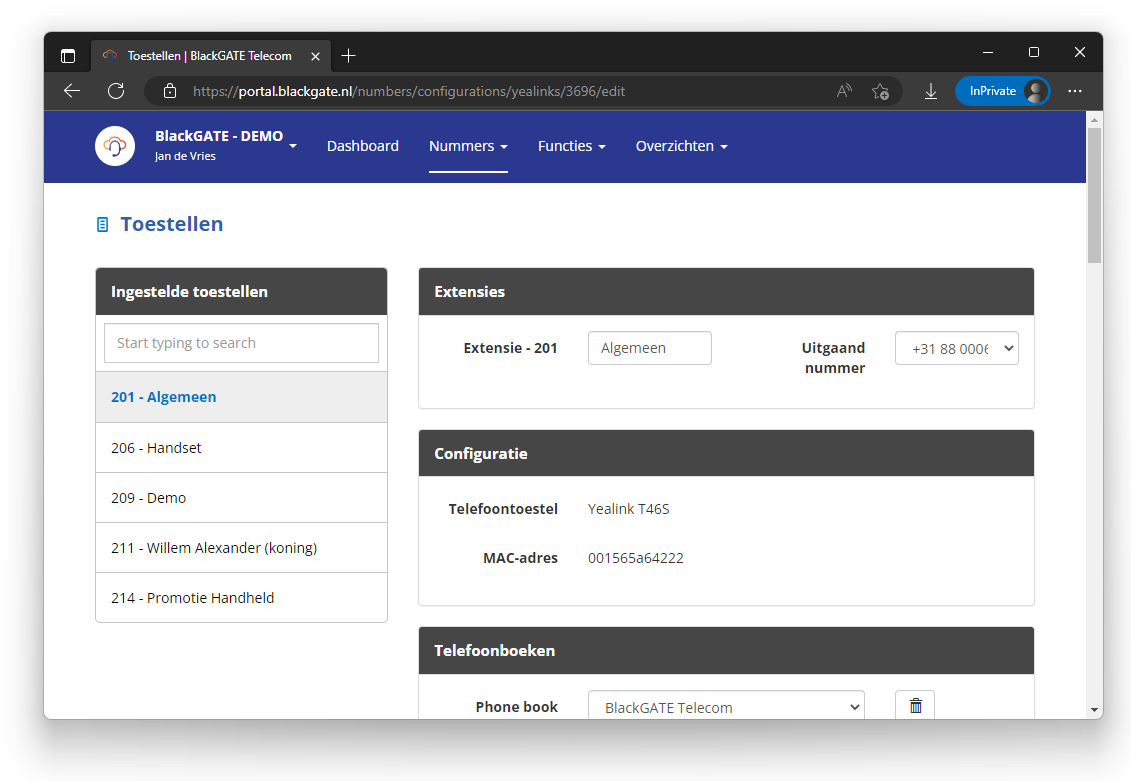Click the InPrivate profile button
Image resolution: width=1131 pixels, height=781 pixels.
point(1002,91)
